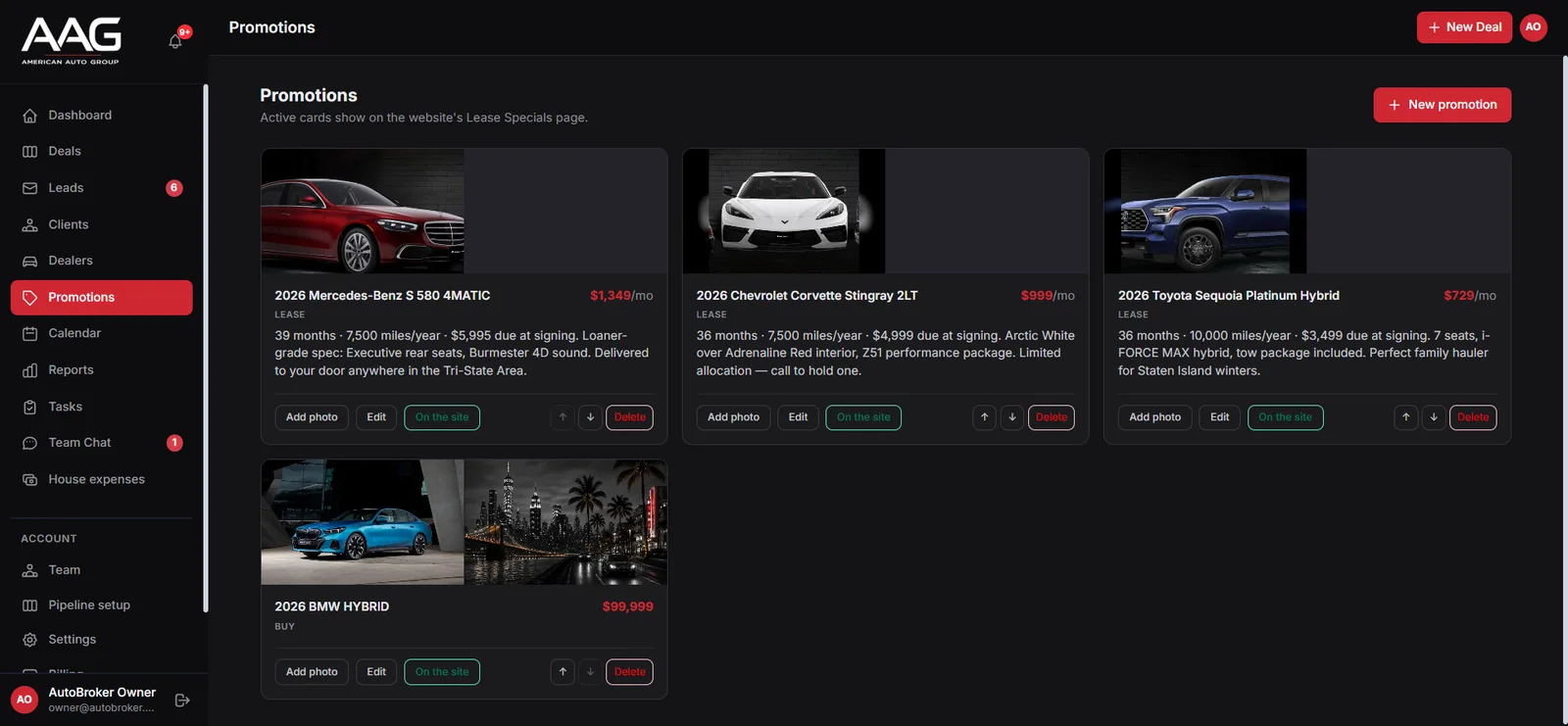The width and height of the screenshot is (1568, 726).
Task: Open the AO user avatar in the header
Action: [1534, 27]
